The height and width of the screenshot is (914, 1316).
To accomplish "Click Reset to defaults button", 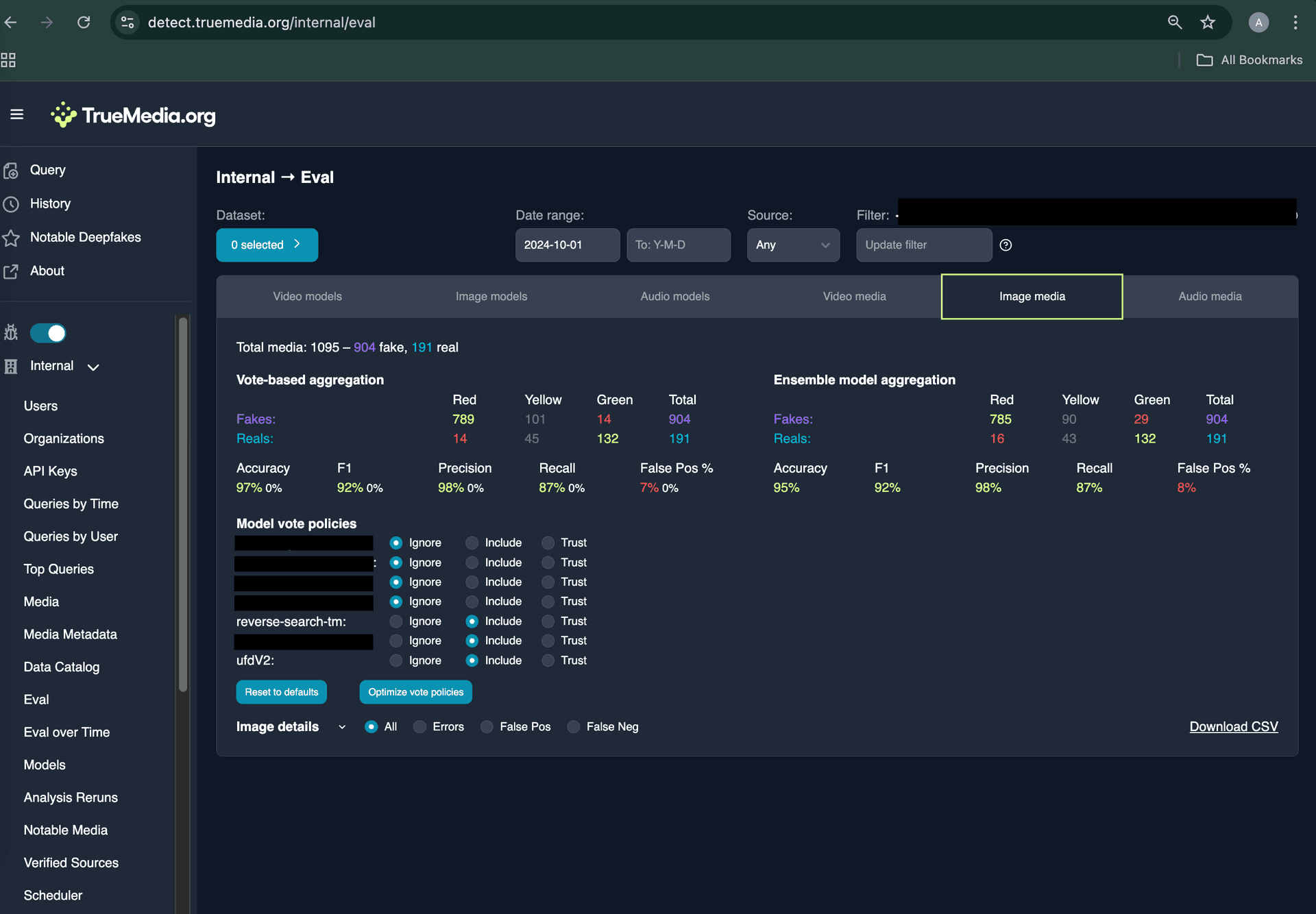I will (282, 692).
